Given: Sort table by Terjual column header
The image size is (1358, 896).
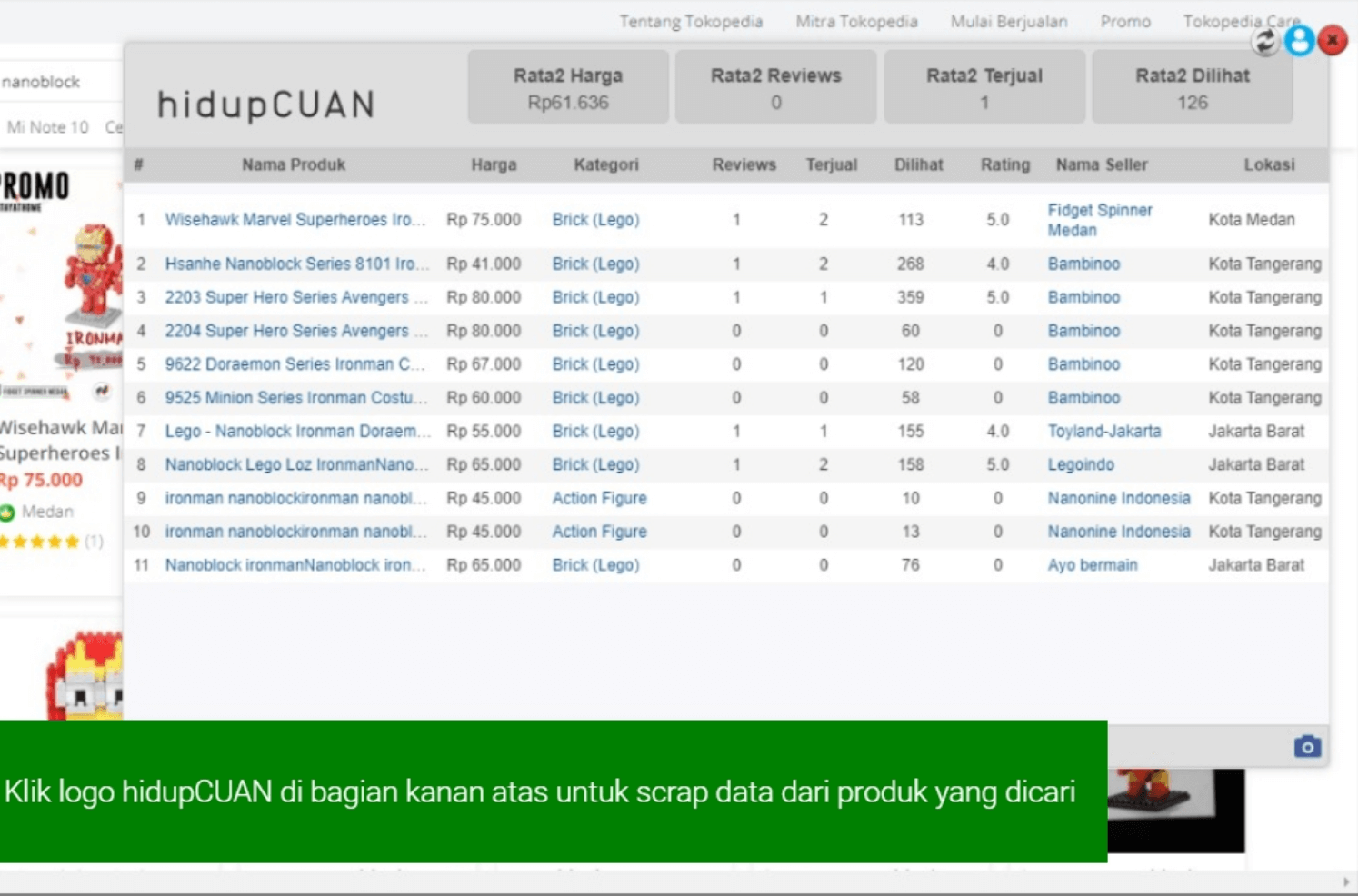Looking at the screenshot, I should [x=831, y=164].
